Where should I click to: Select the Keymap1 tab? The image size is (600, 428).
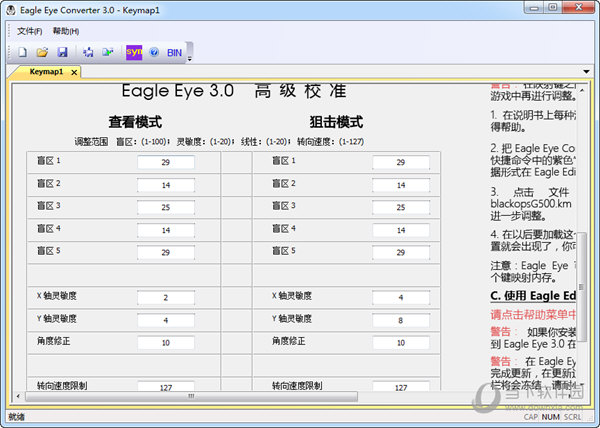[46, 72]
